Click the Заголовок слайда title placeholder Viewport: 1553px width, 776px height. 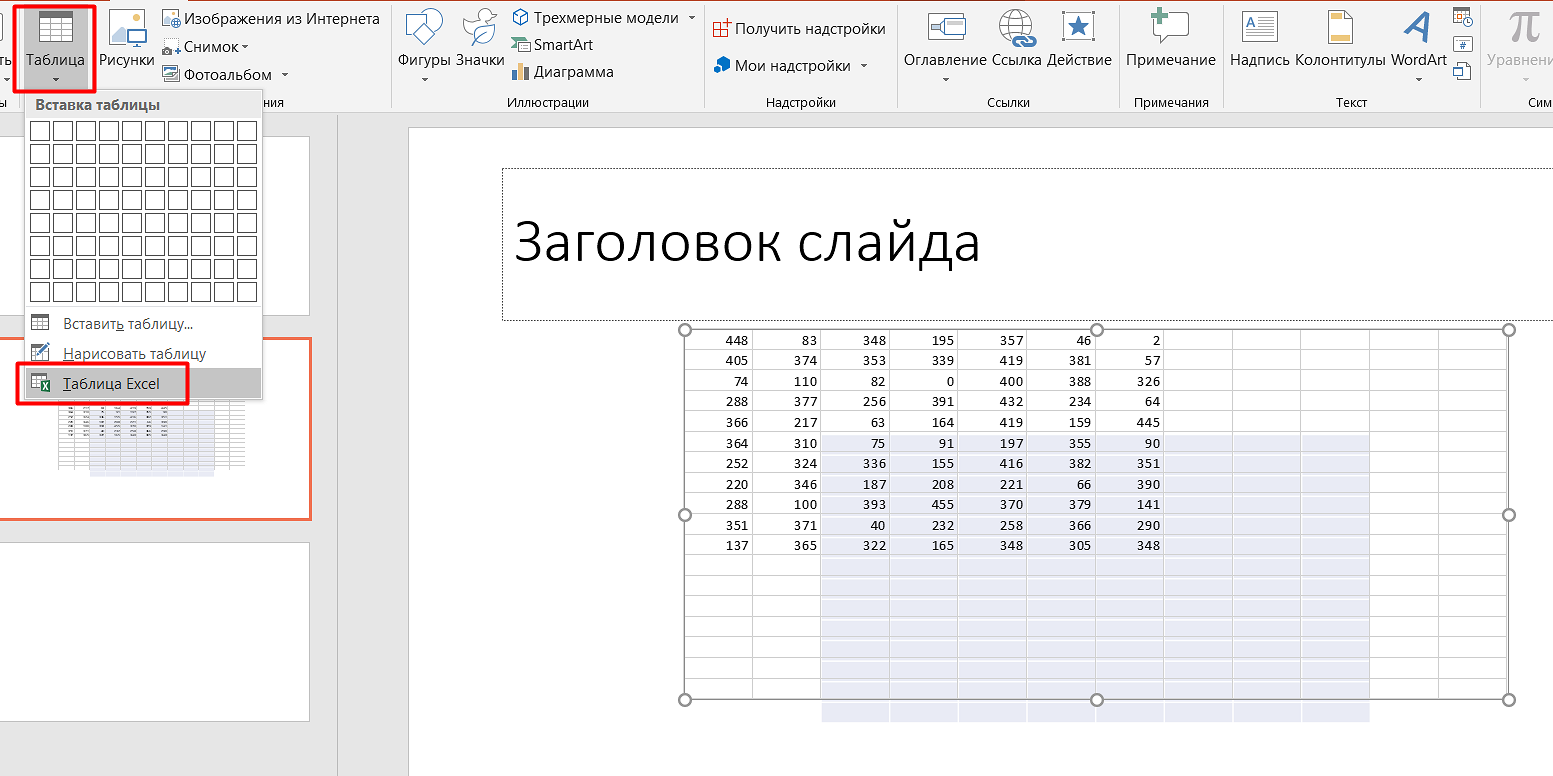(x=1027, y=244)
